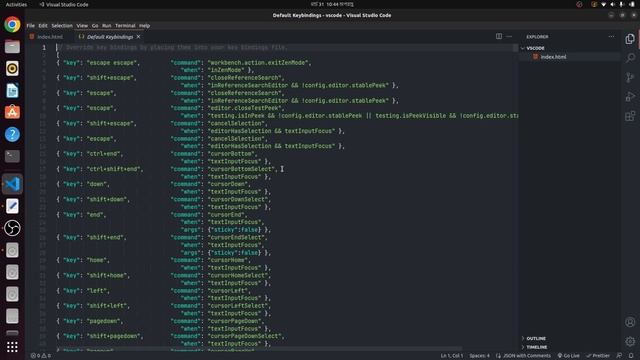The image size is (640, 360).
Task: Open Source Control view in activity bar
Action: (630, 77)
